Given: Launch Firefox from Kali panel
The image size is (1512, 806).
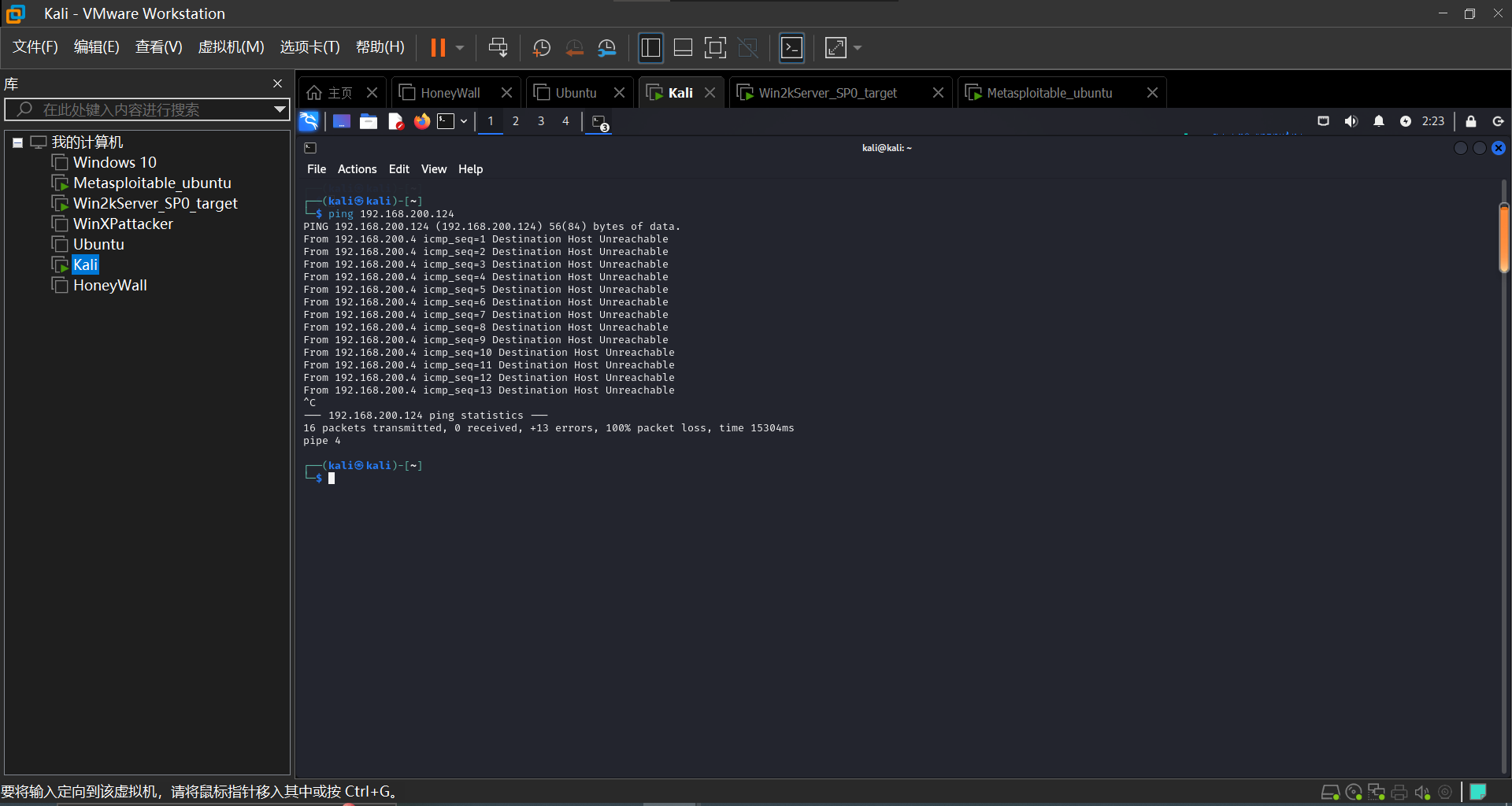Looking at the screenshot, I should 422,121.
